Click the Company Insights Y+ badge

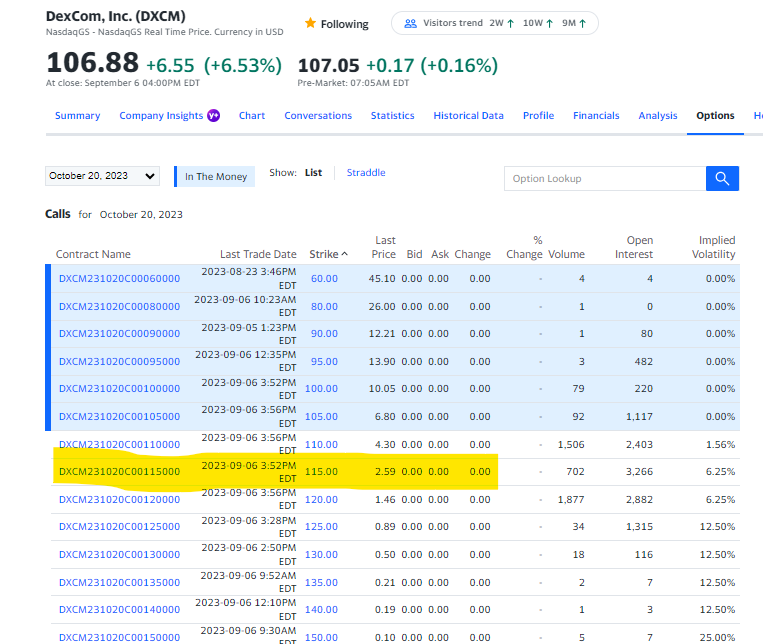click(214, 115)
